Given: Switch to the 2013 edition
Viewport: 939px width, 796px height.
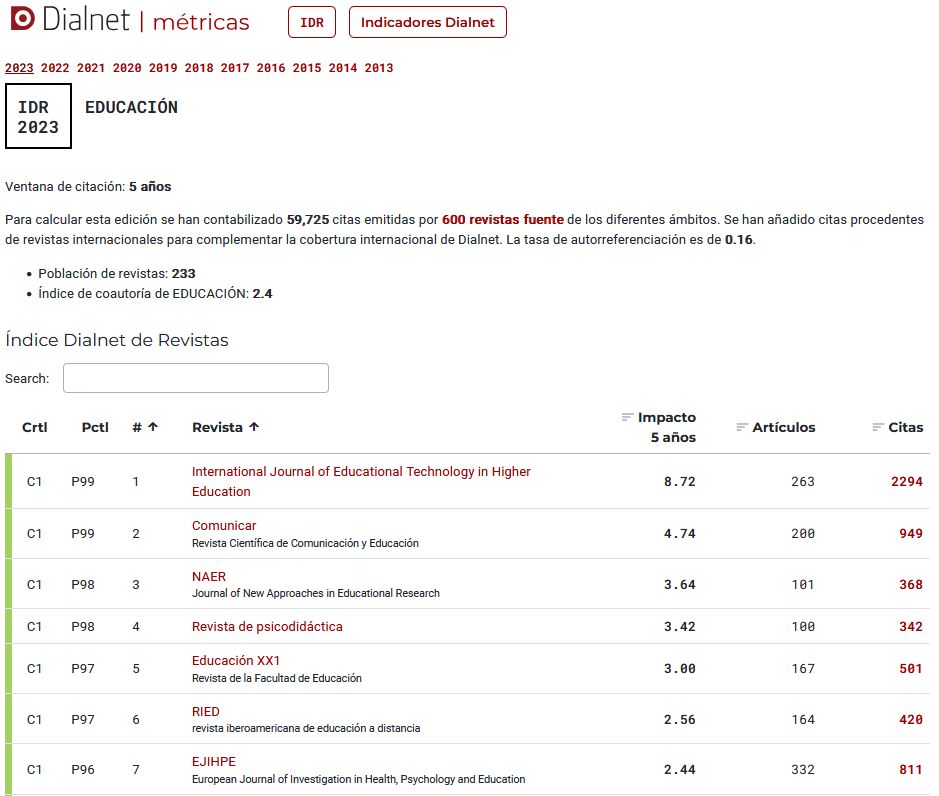Looking at the screenshot, I should coord(378,68).
